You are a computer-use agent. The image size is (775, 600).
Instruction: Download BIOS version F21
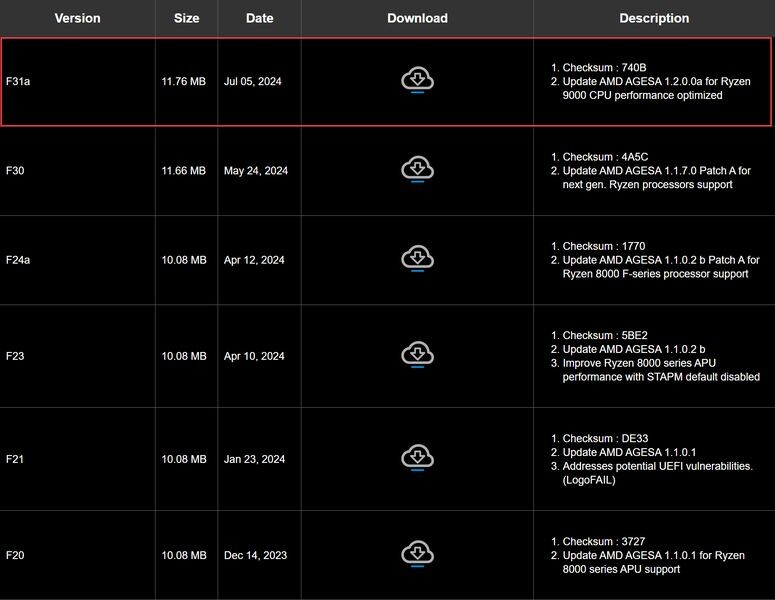pyautogui.click(x=418, y=458)
